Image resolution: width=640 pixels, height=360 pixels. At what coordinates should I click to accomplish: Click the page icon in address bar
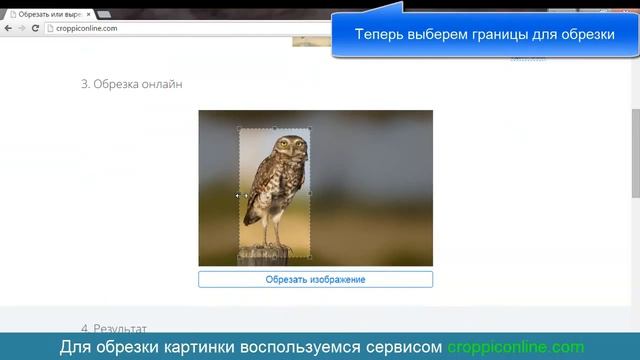click(x=51, y=28)
